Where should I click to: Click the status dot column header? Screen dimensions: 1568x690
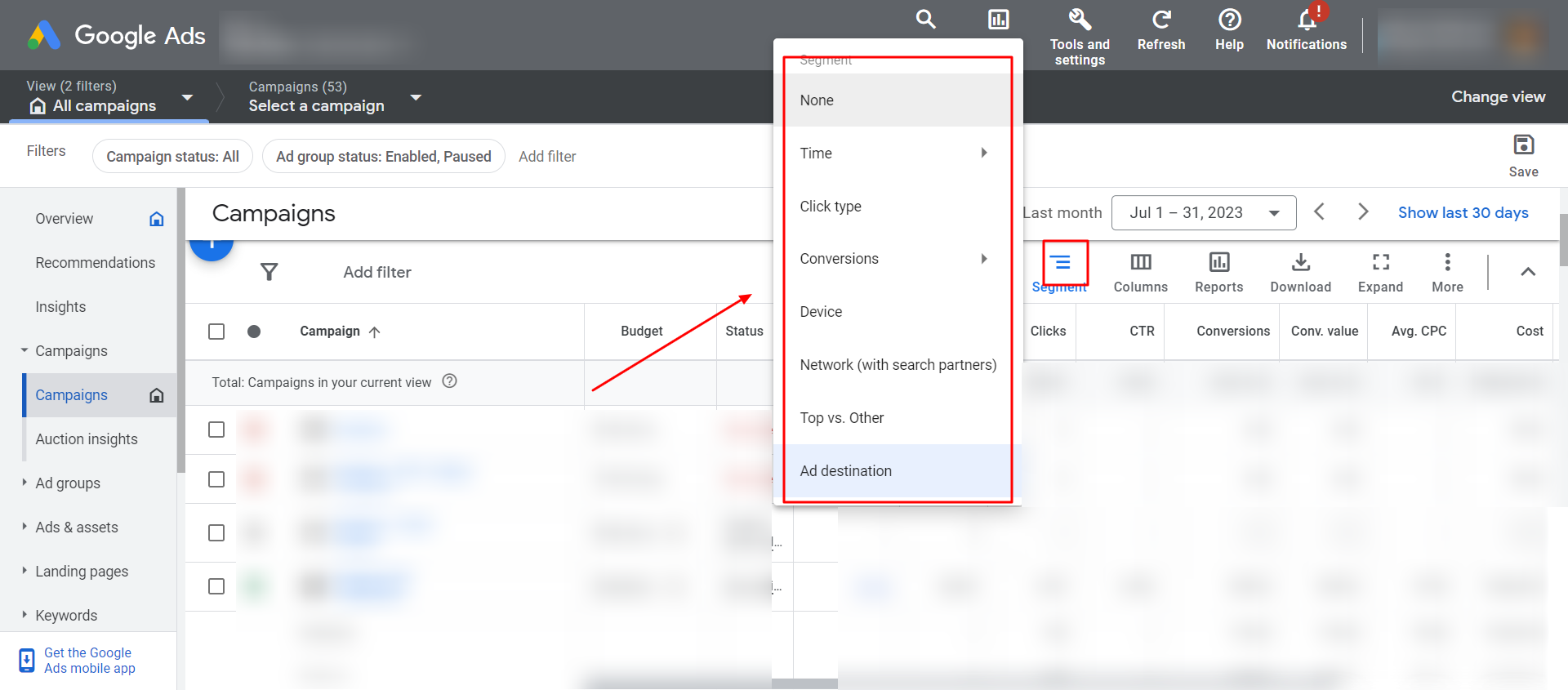coord(254,332)
